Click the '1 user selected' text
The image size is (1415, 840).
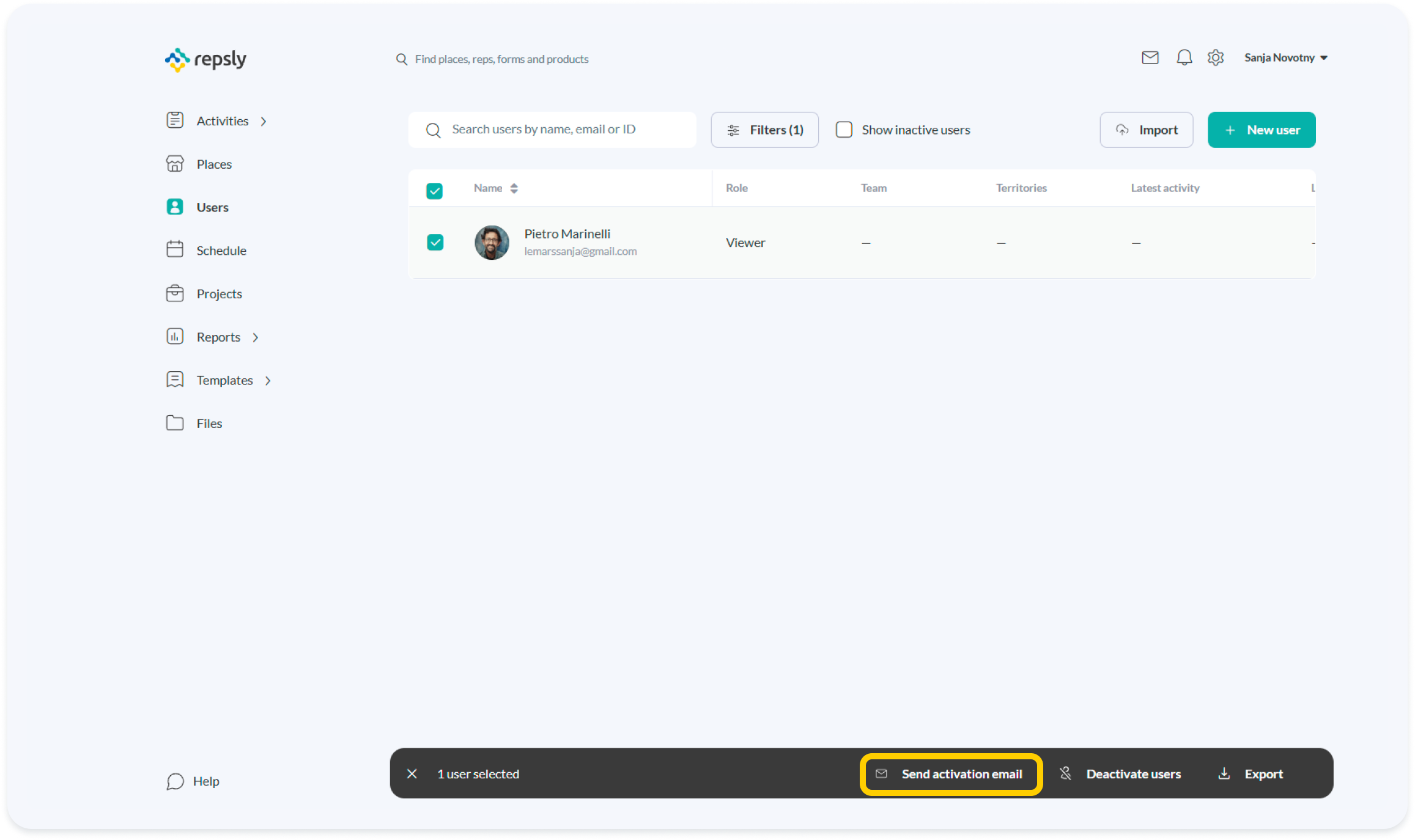pos(478,774)
